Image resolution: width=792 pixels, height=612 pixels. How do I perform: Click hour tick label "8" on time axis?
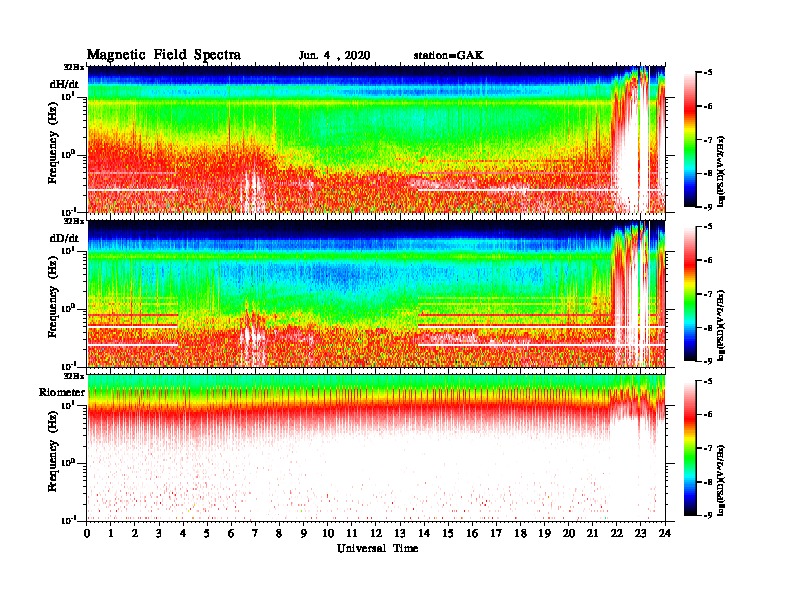pos(280,533)
